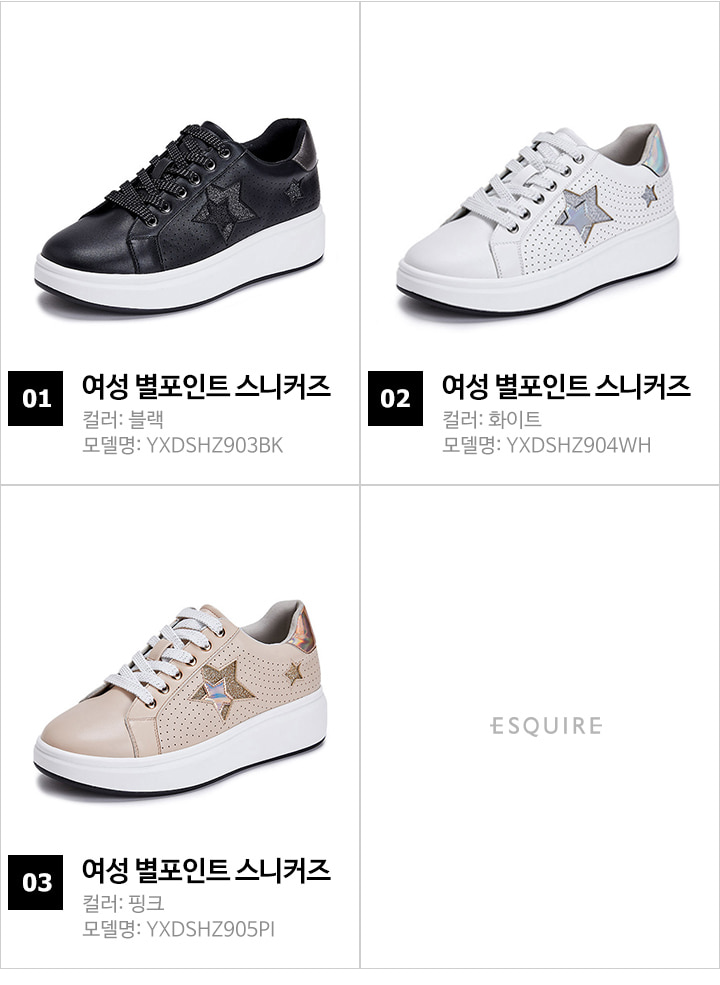Click the black star-point sneaker image

180,215
